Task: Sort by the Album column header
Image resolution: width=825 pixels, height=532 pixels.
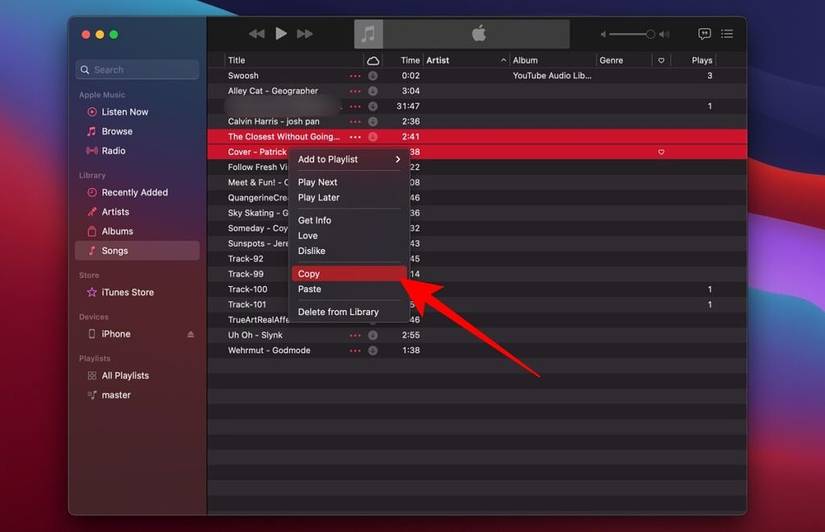Action: (x=552, y=61)
